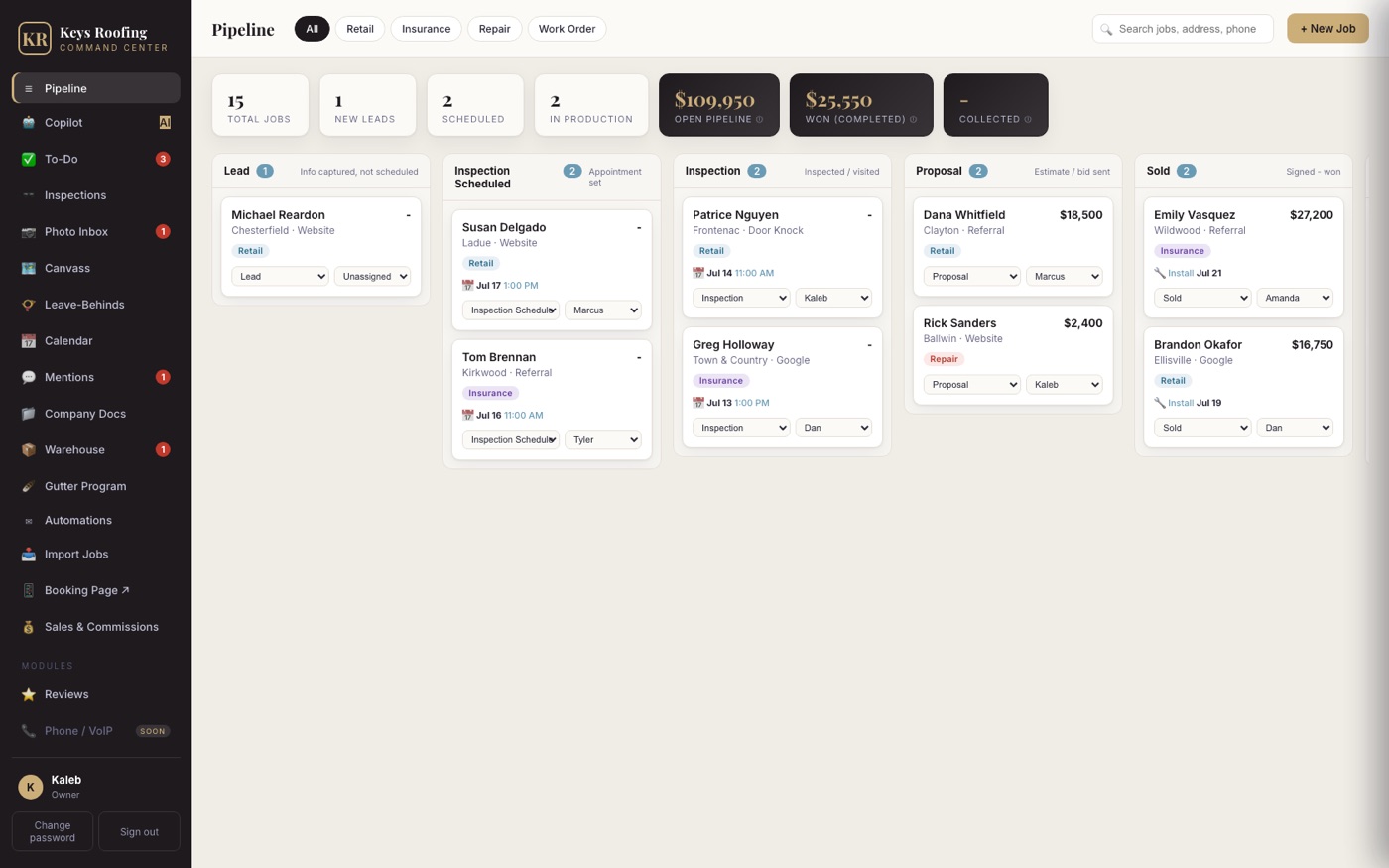The width and height of the screenshot is (1389, 868).
Task: Click the Open Pipeline $109,950 card
Action: [719, 105]
